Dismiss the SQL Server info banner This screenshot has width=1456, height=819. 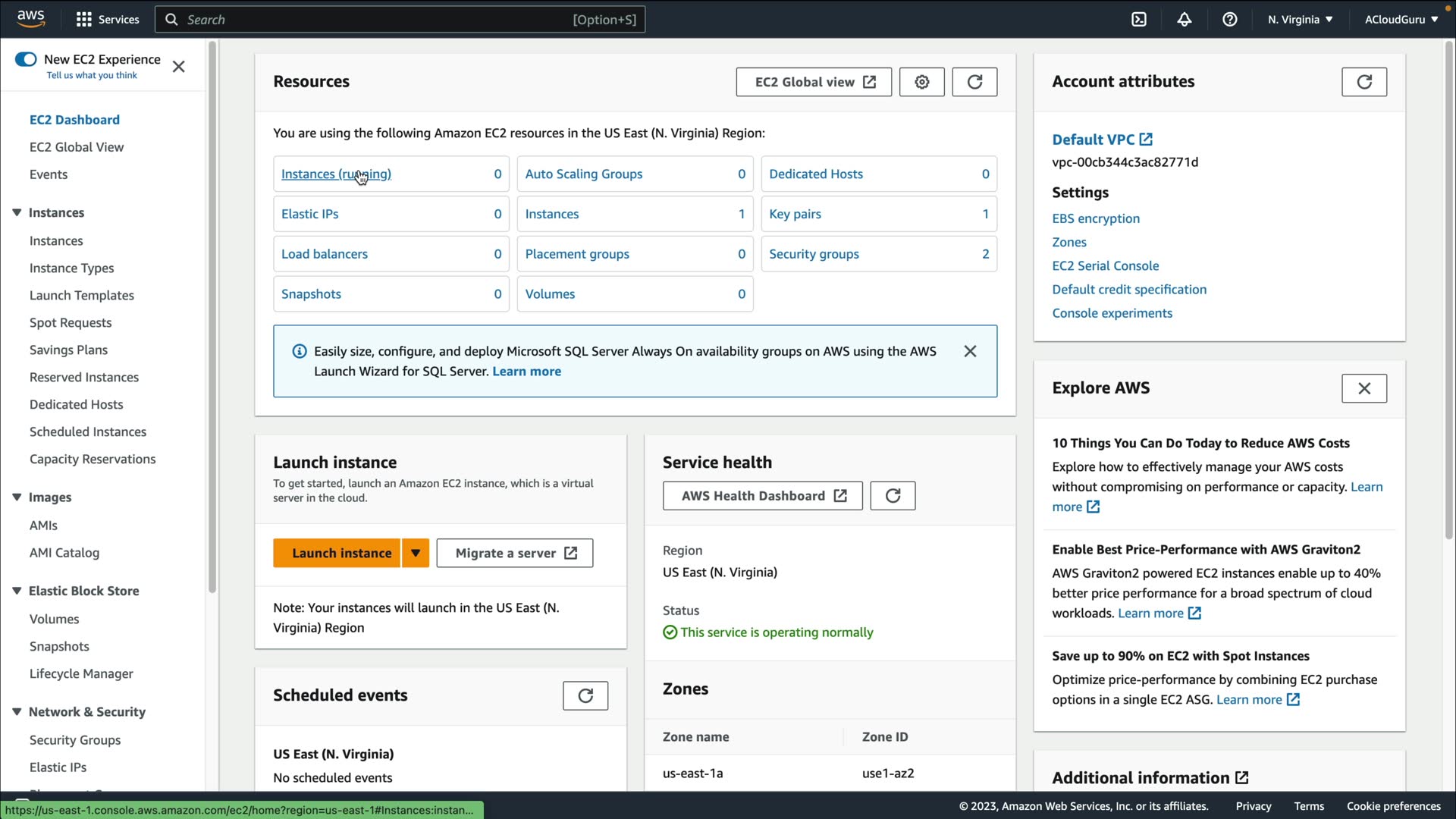(x=970, y=351)
